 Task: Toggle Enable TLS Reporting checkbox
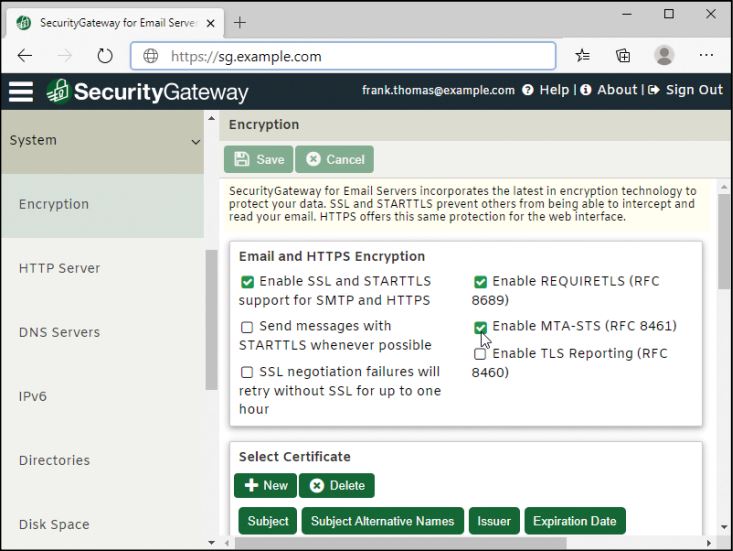(480, 354)
